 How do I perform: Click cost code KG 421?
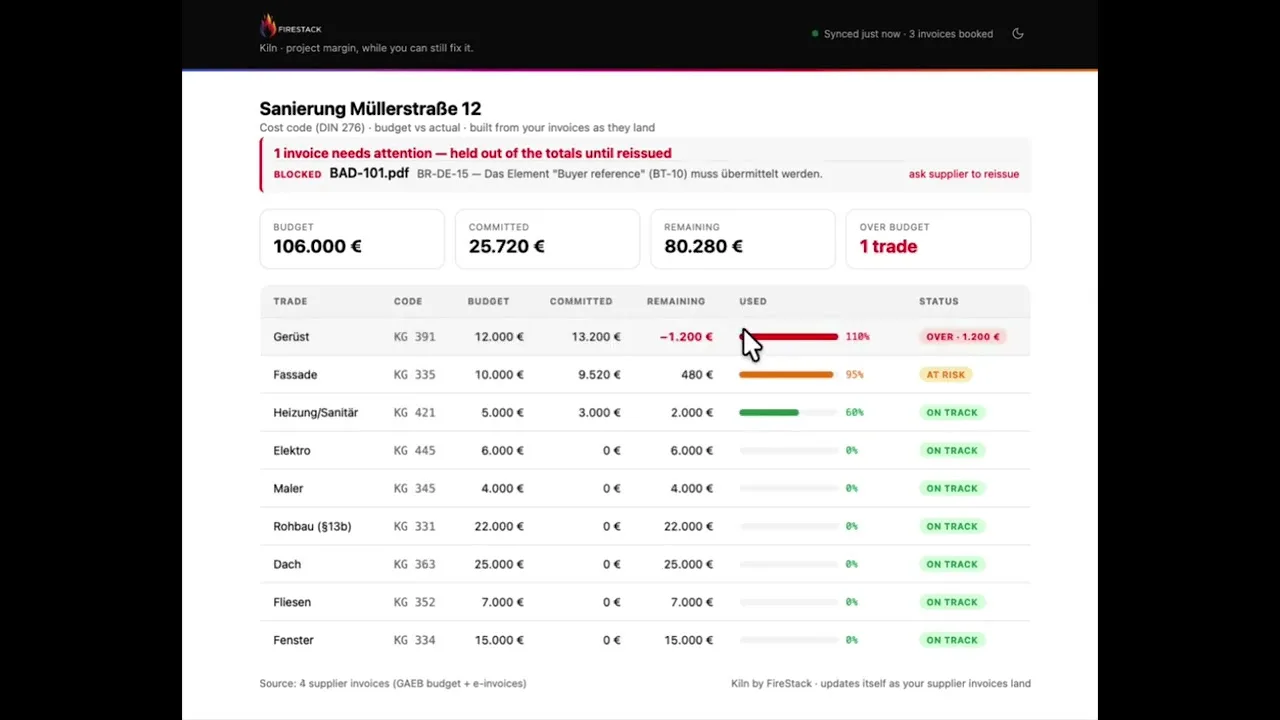(414, 413)
